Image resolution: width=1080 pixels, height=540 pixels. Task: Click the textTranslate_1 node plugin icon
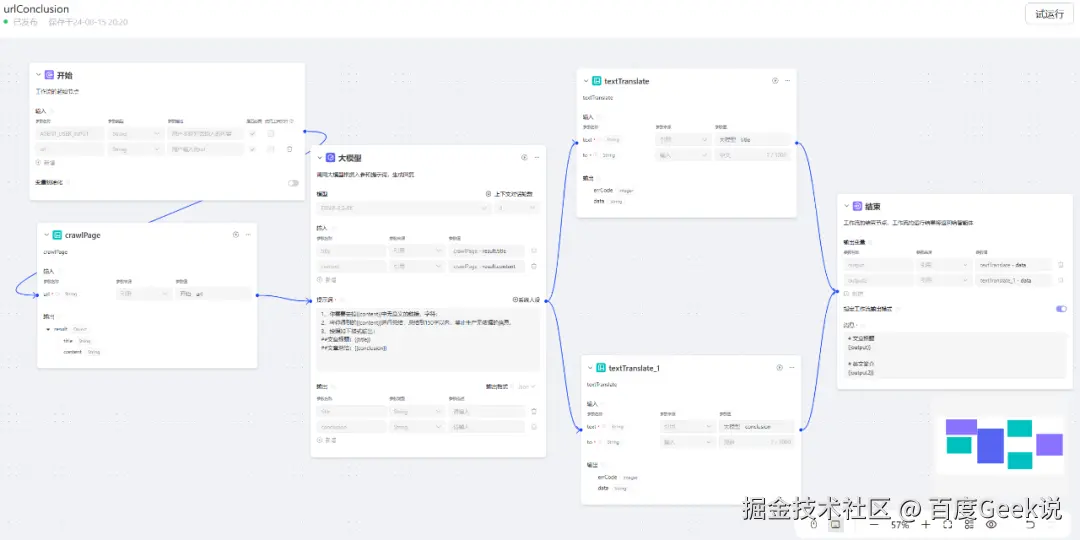601,368
